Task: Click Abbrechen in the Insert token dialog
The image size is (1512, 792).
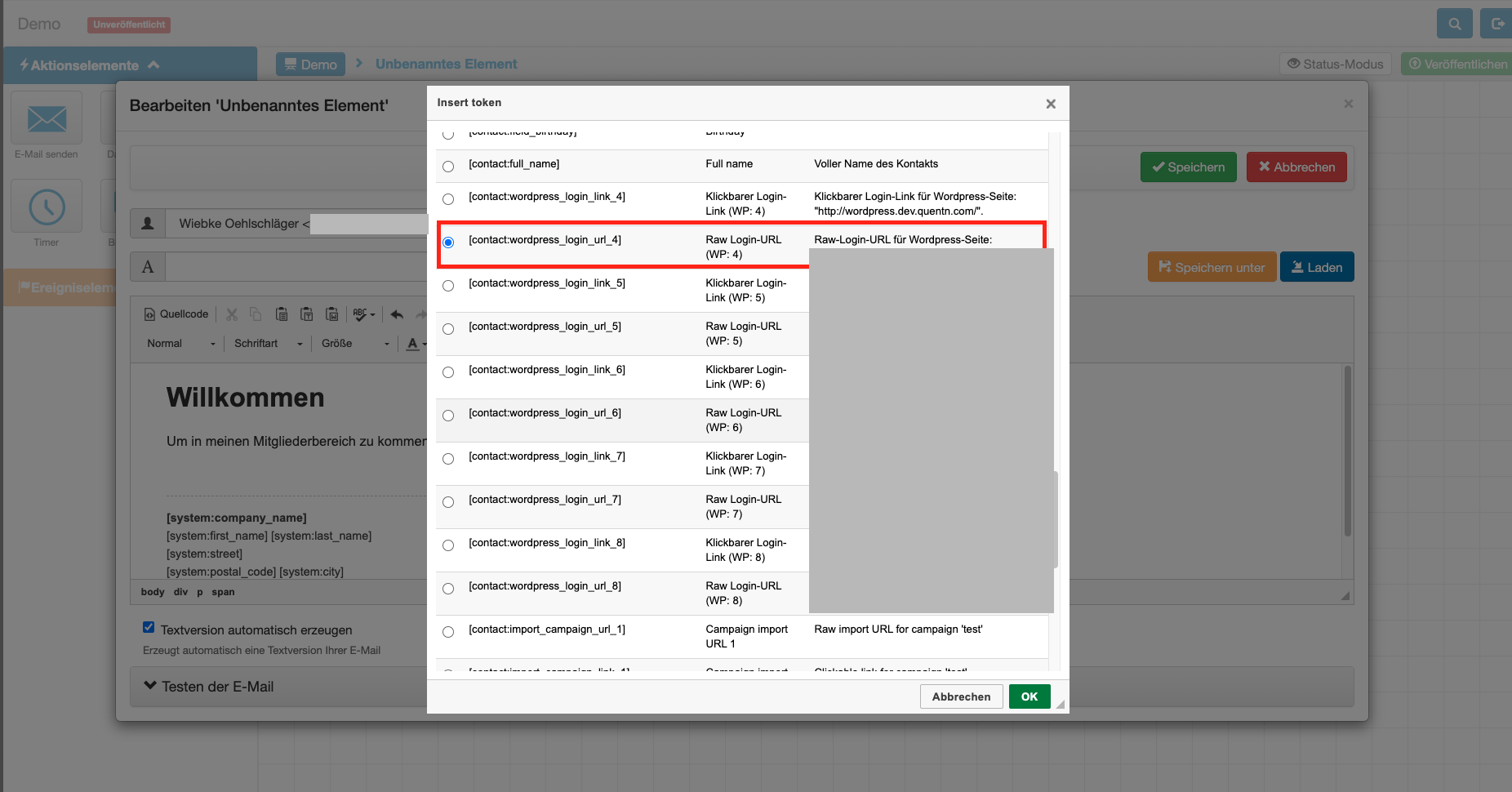Action: [x=961, y=696]
